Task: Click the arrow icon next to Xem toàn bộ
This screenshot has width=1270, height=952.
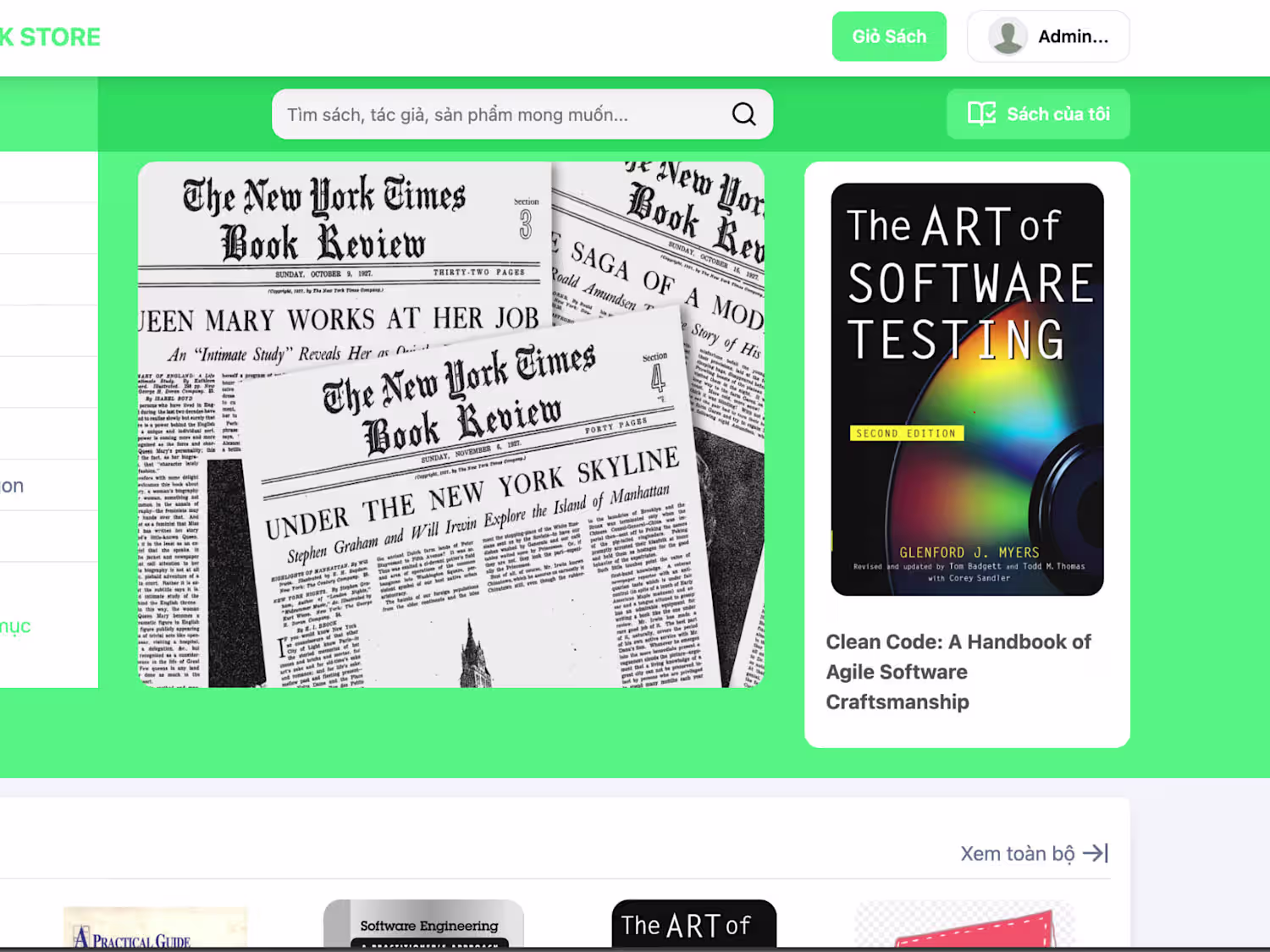Action: tap(1096, 853)
